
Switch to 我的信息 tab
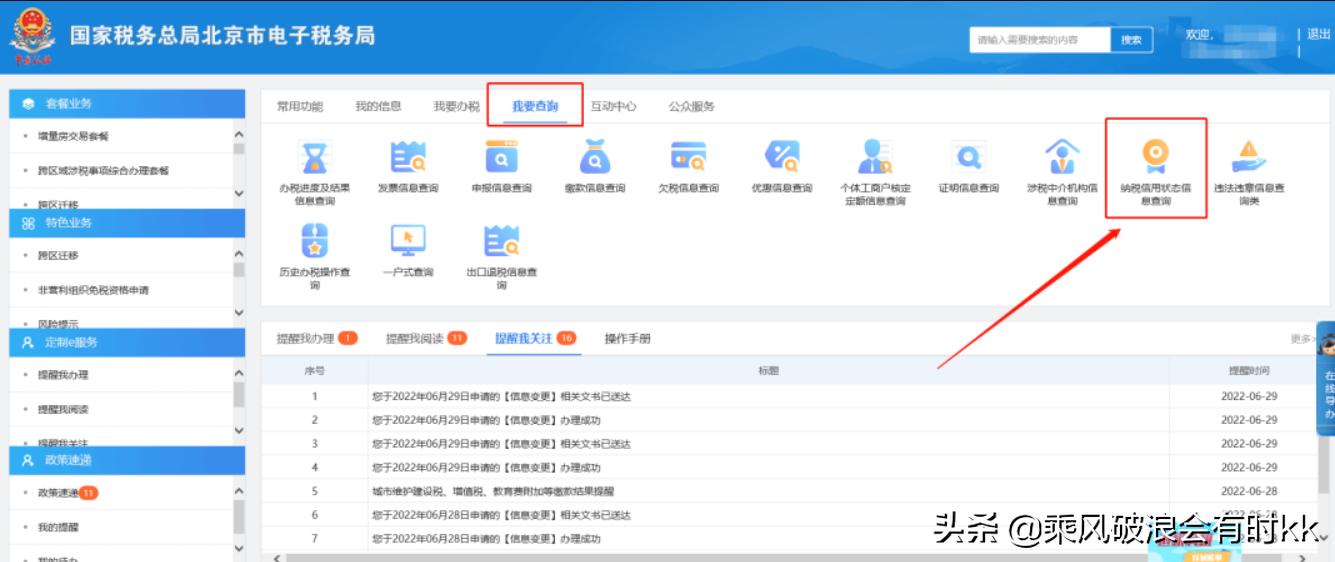point(378,106)
